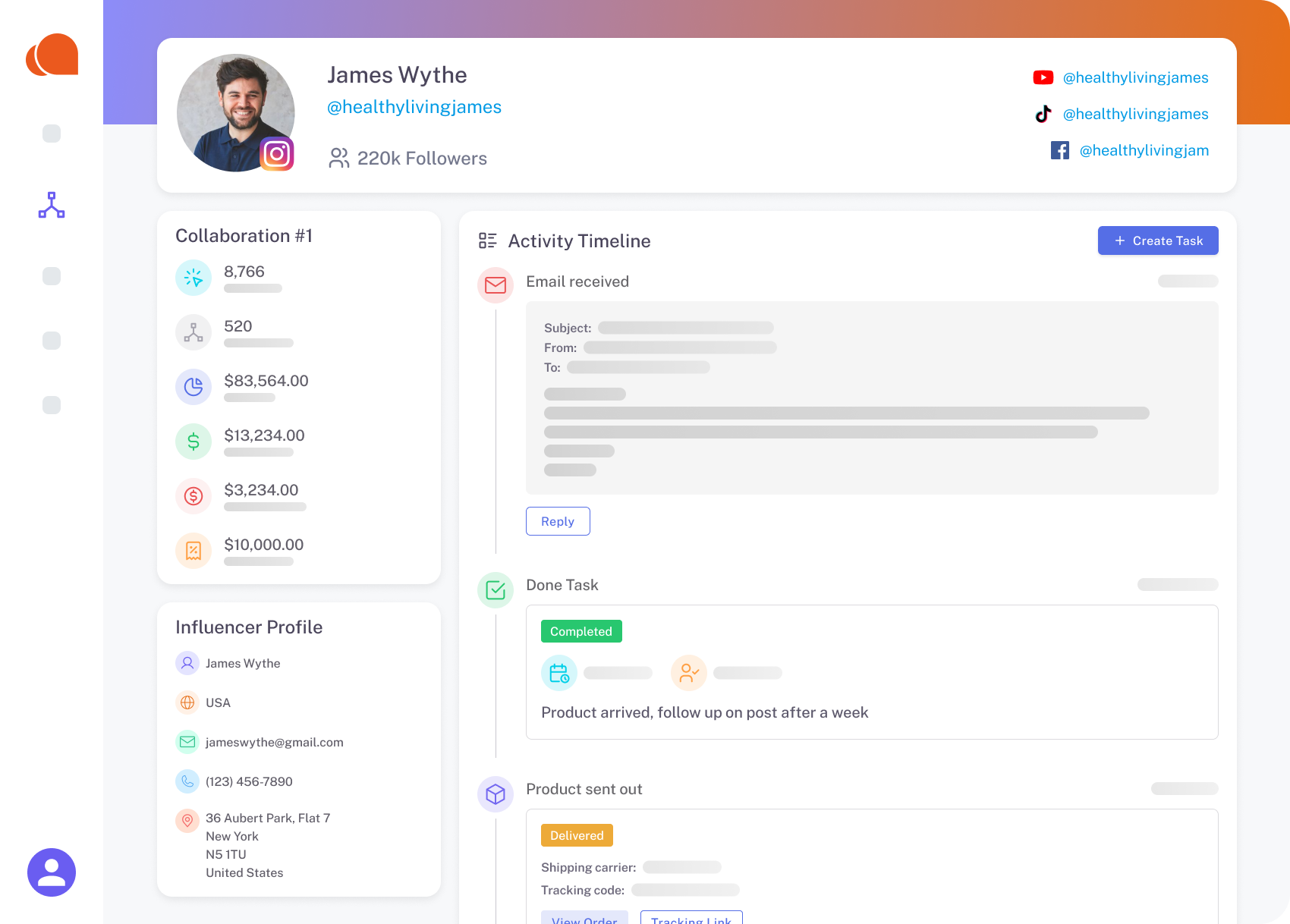The image size is (1290, 924).
Task: Click the network icon next to 520
Action: (x=193, y=332)
